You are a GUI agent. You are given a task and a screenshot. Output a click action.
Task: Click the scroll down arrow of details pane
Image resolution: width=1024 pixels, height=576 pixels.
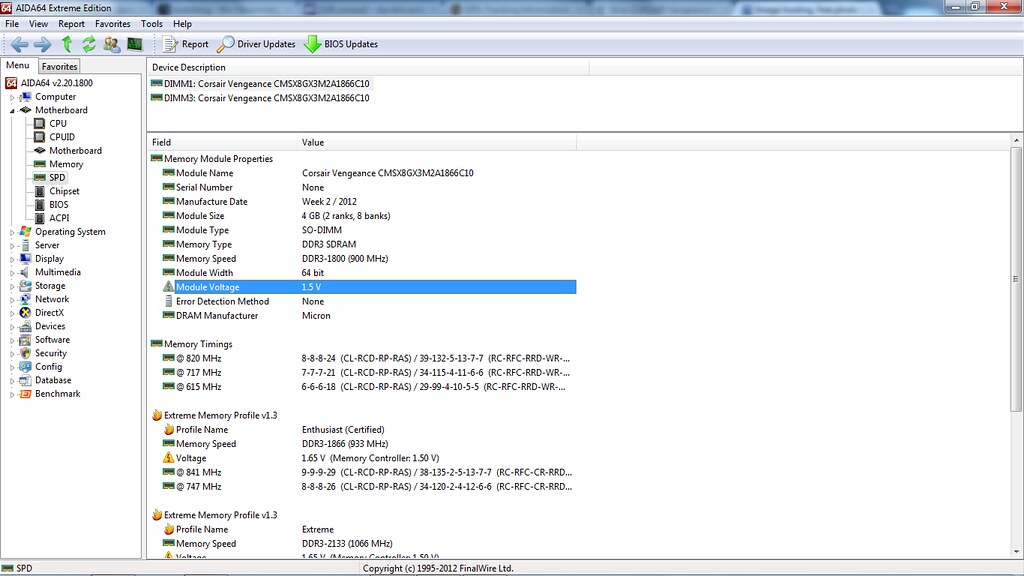point(1016,552)
